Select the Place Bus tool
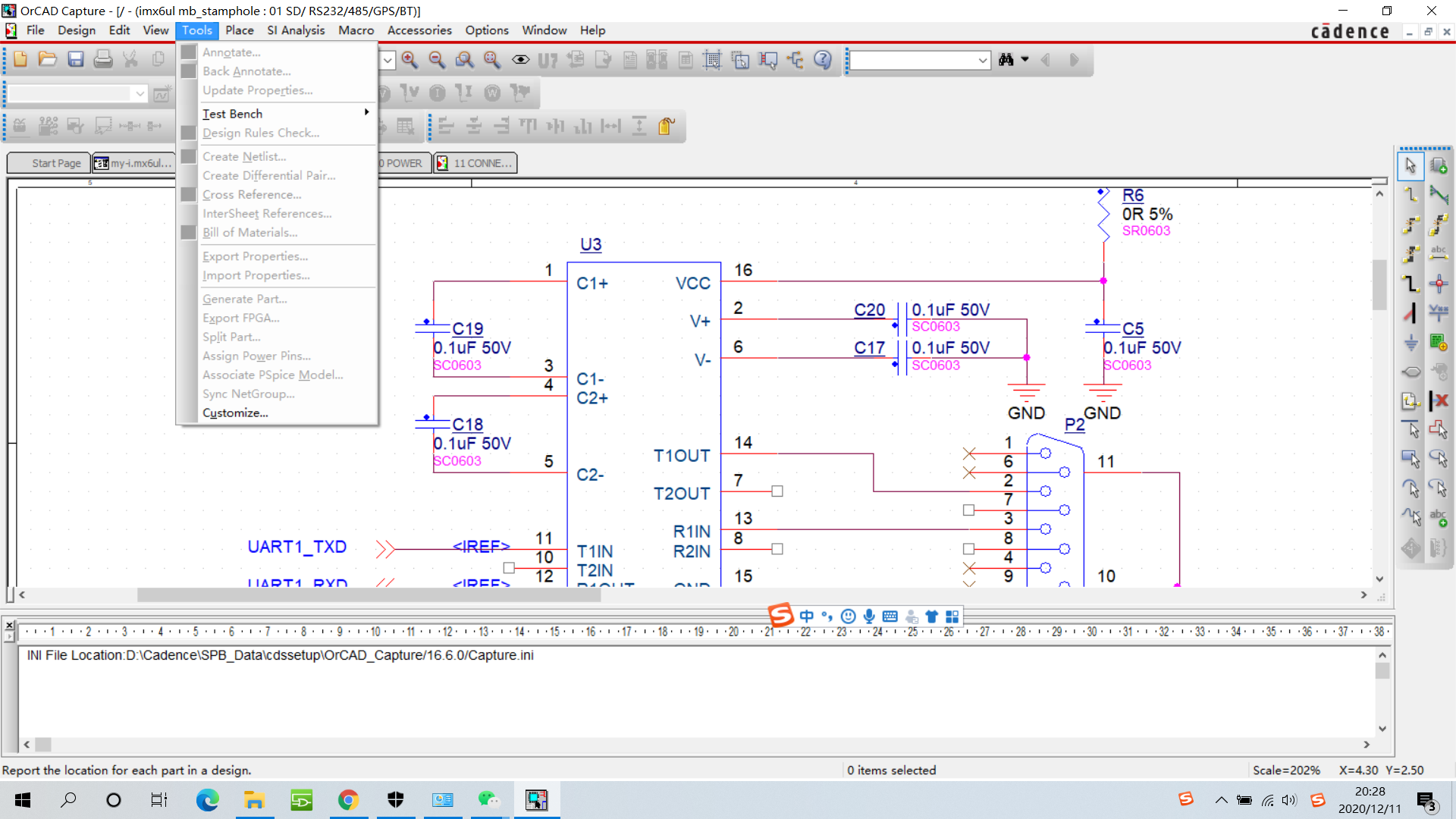Viewport: 1456px width, 819px height. [x=1410, y=284]
